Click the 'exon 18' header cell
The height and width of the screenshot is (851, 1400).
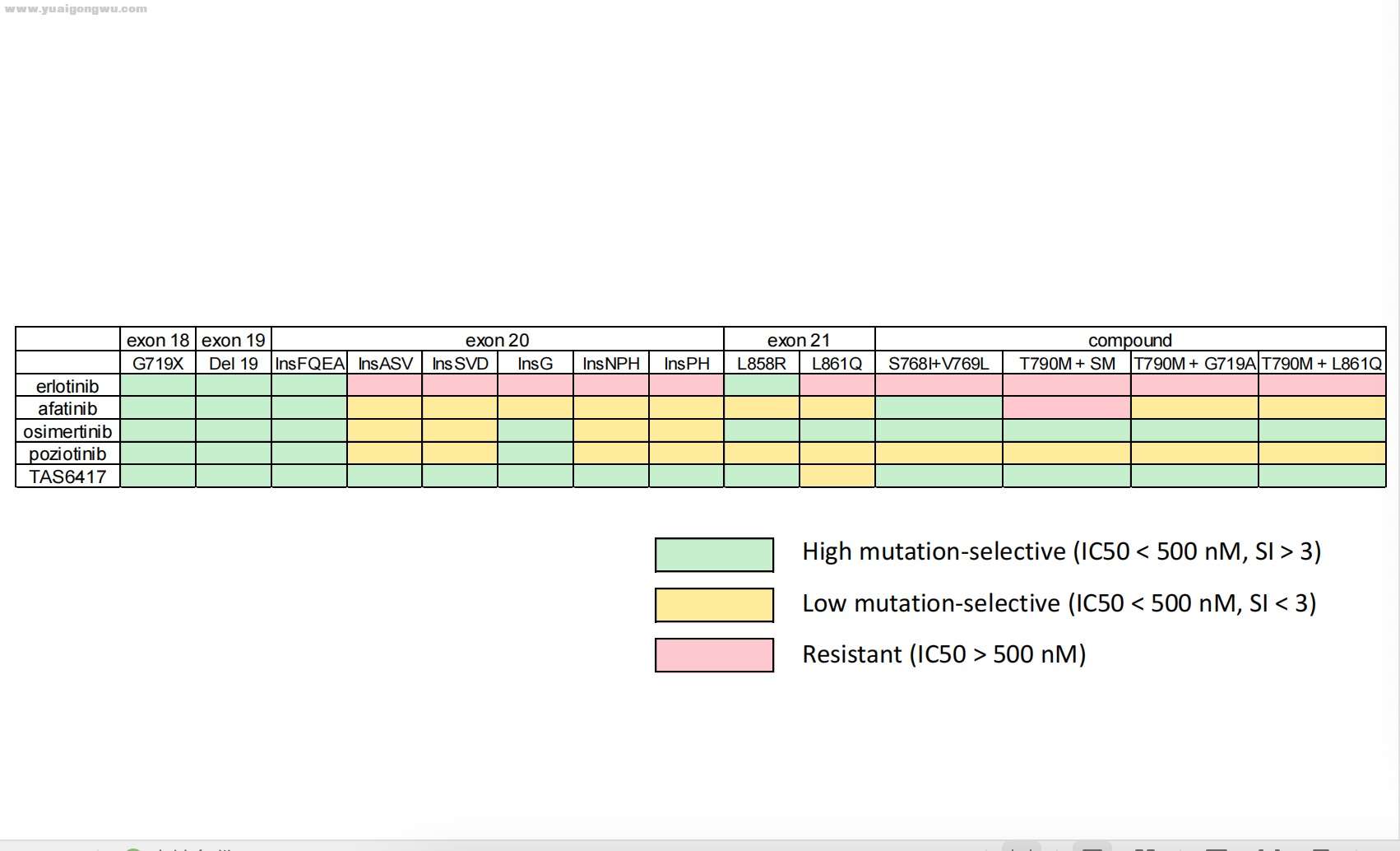(x=158, y=340)
